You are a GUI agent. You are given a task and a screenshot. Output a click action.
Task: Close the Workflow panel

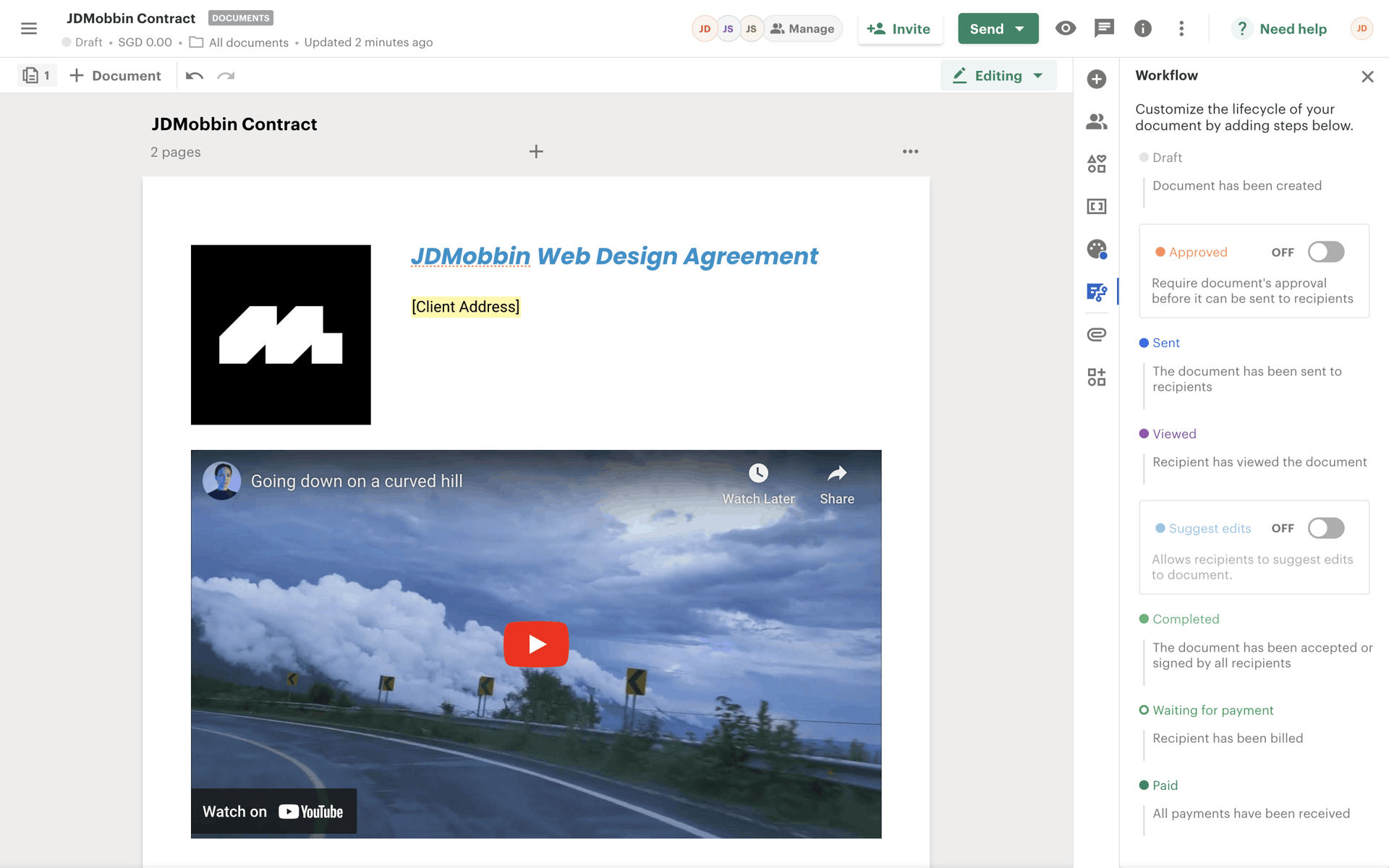coord(1367,77)
